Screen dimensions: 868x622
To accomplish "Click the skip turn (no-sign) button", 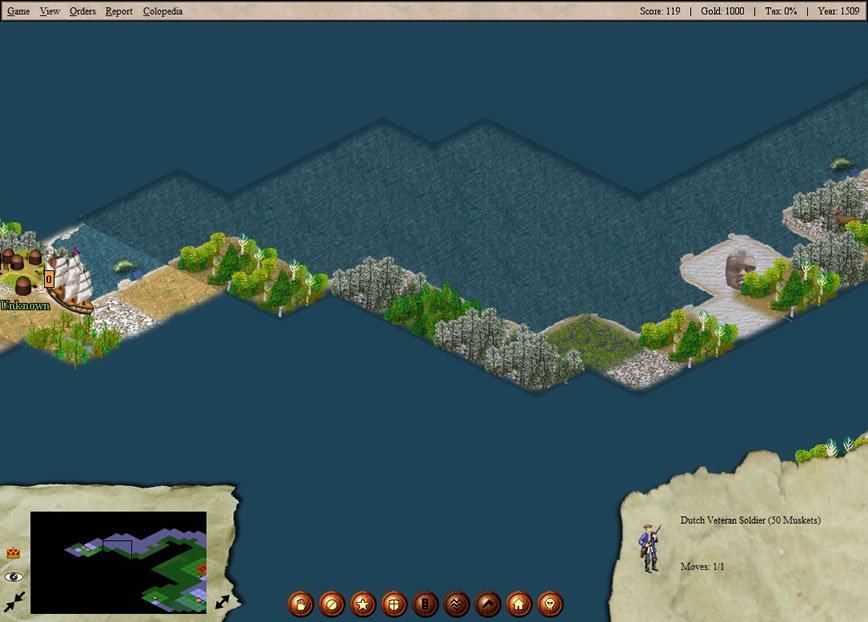I will [332, 604].
